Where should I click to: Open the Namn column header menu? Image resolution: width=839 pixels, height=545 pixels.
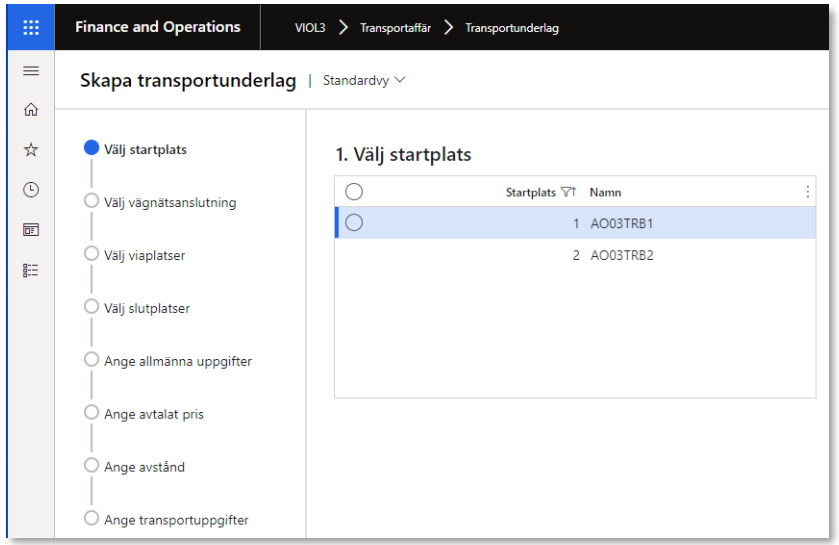coord(605,192)
